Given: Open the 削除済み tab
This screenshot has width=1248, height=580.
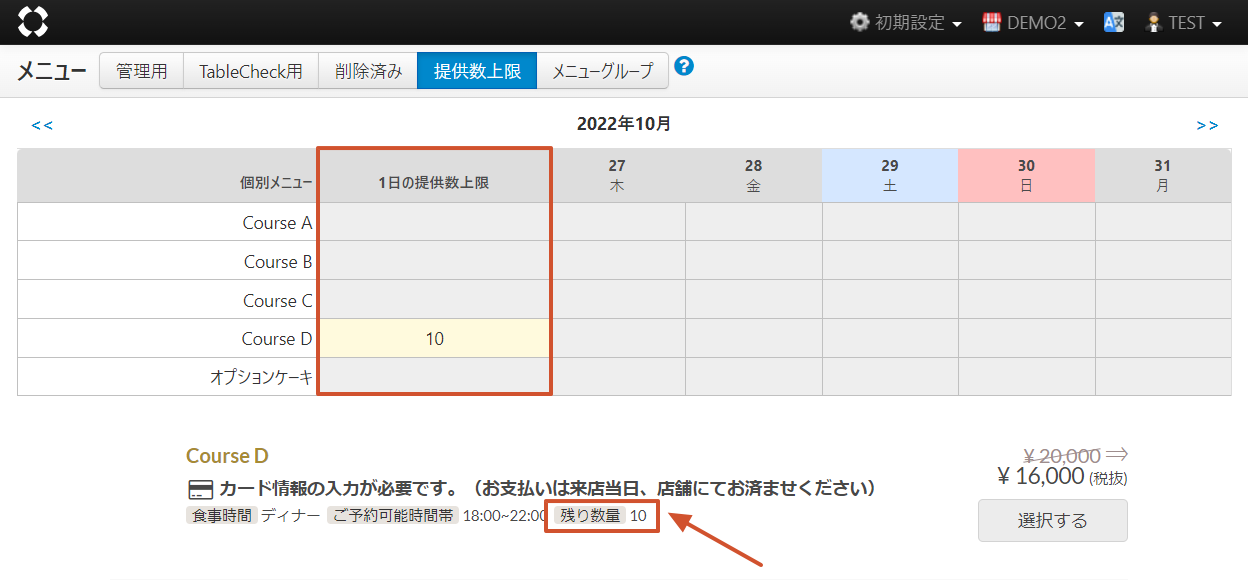Looking at the screenshot, I should (368, 71).
